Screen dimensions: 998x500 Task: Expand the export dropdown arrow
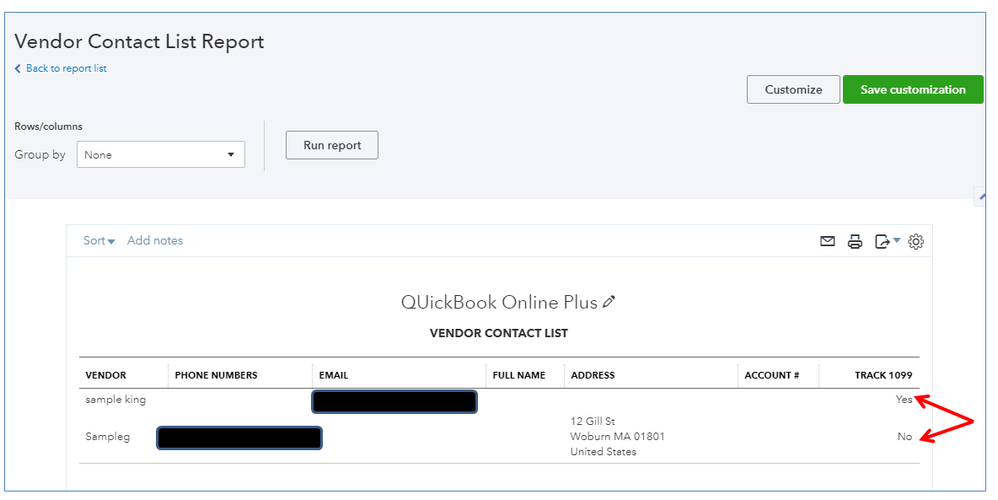click(897, 240)
